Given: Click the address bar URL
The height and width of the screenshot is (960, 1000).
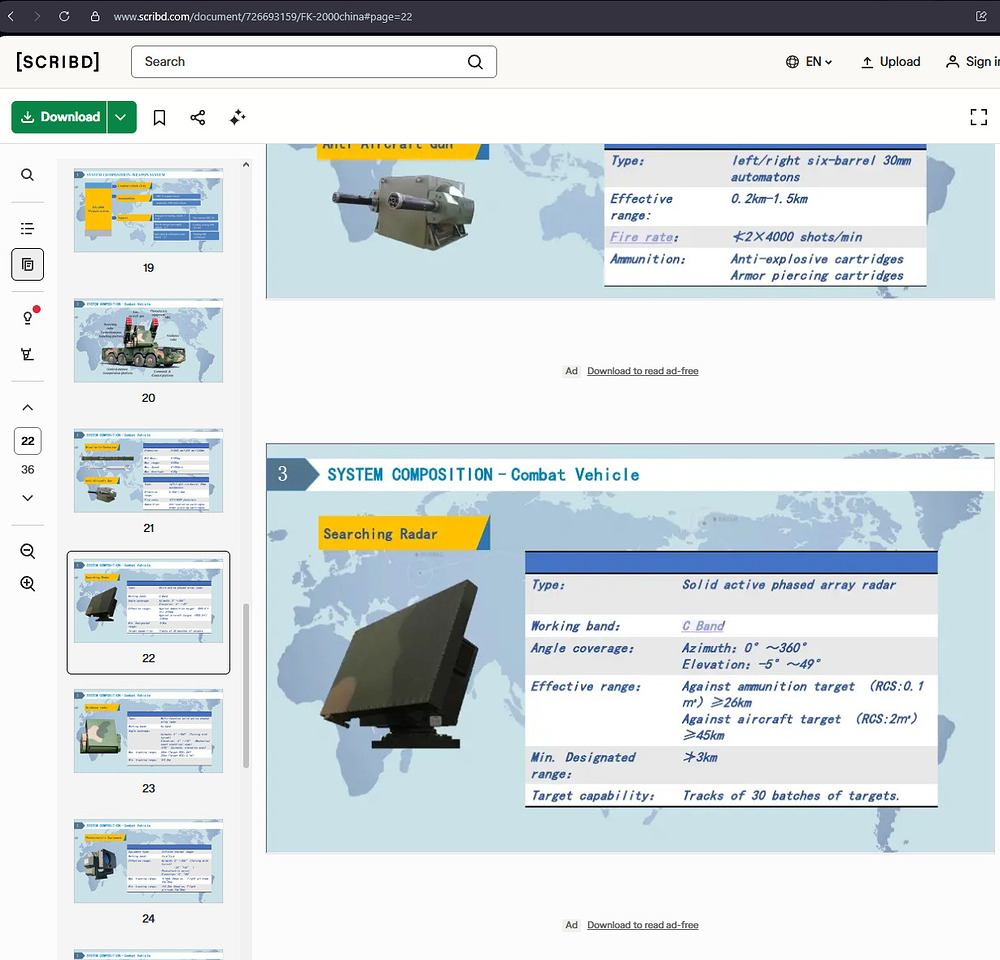Looking at the screenshot, I should (263, 17).
